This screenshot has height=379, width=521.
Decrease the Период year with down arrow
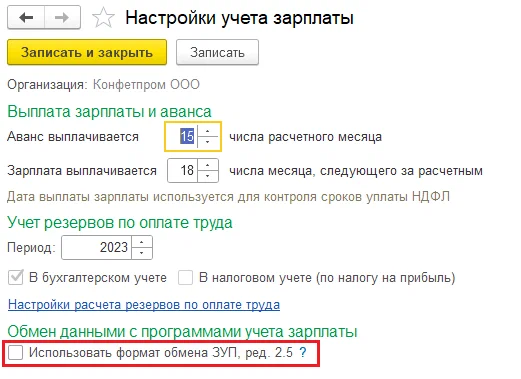tap(142, 253)
